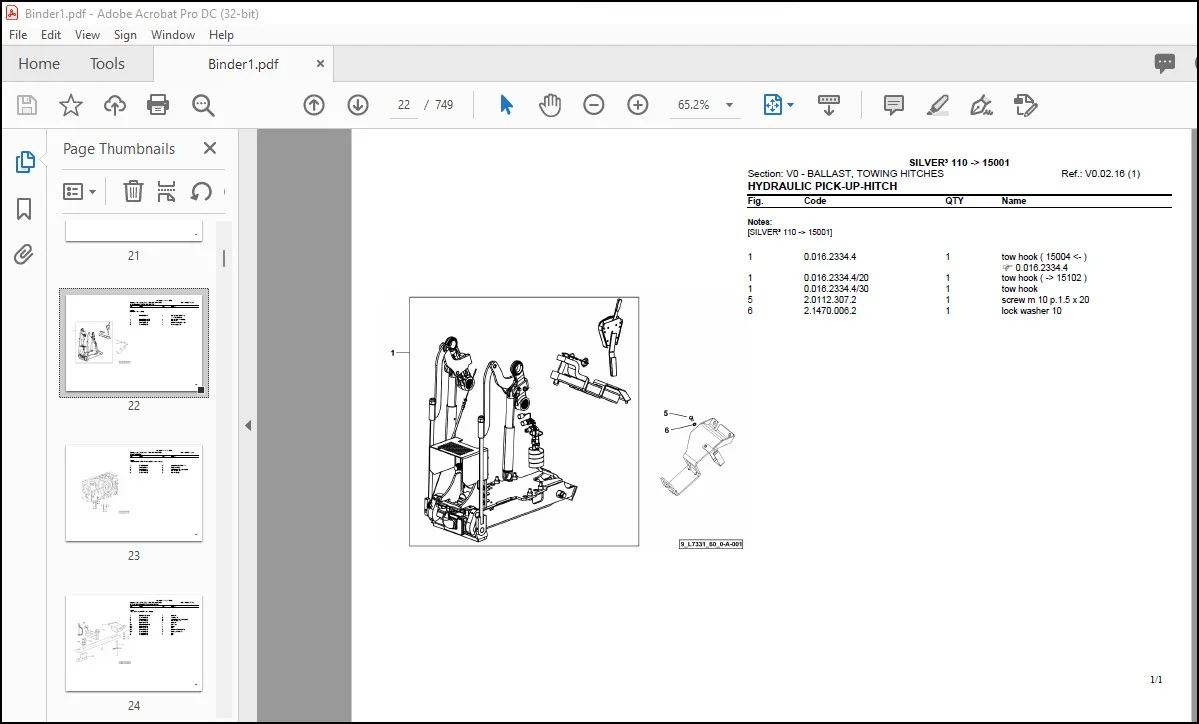Click the page number input field
1199x724 pixels.
403,105
